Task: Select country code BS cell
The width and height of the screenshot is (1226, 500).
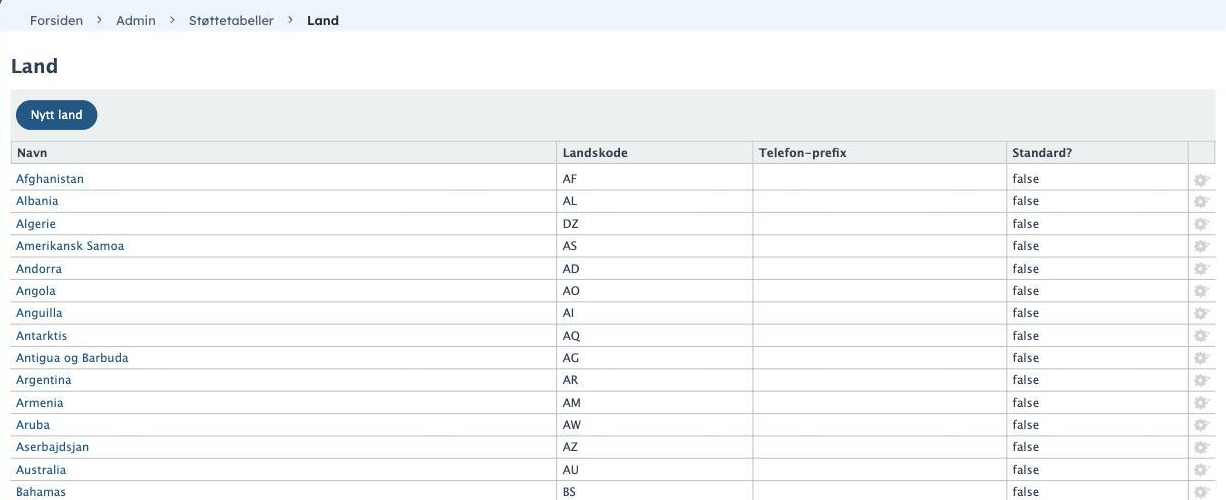Action: [655, 492]
